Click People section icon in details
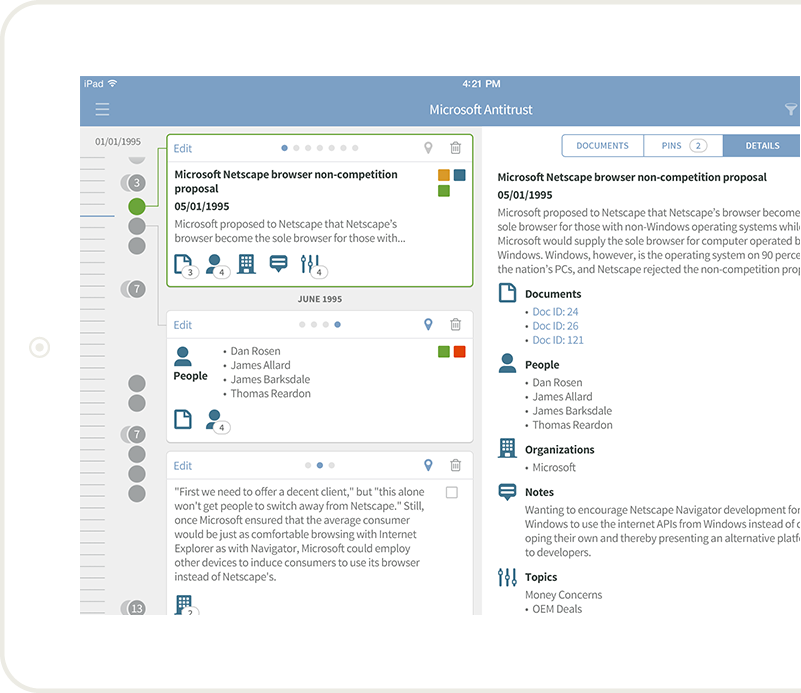The width and height of the screenshot is (801, 693). pyautogui.click(x=507, y=363)
